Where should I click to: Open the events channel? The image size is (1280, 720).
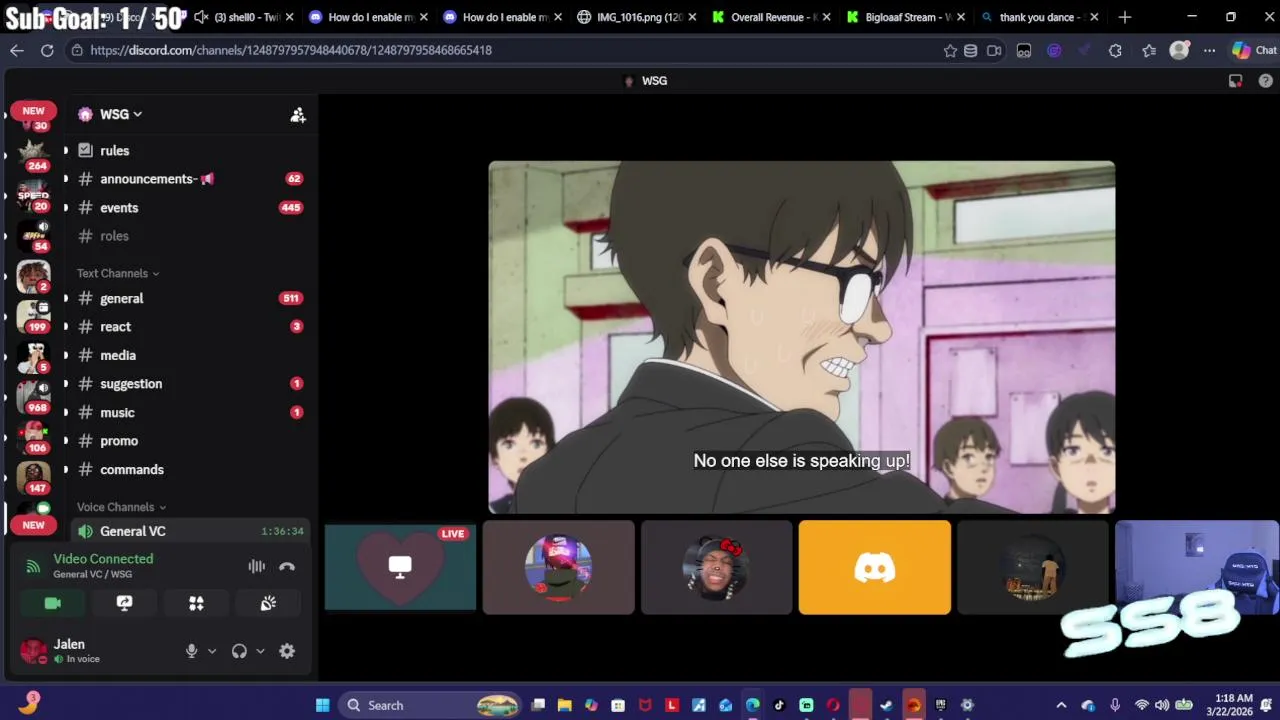coord(189,208)
